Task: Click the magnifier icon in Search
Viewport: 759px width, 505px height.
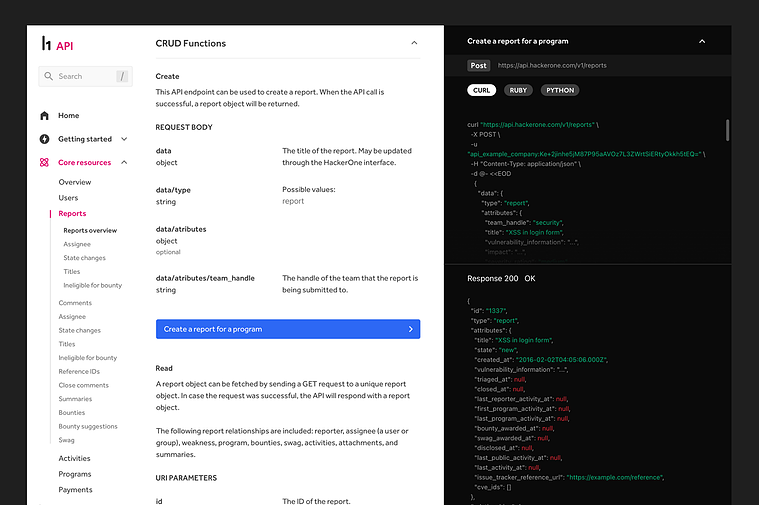Action: pos(48,76)
